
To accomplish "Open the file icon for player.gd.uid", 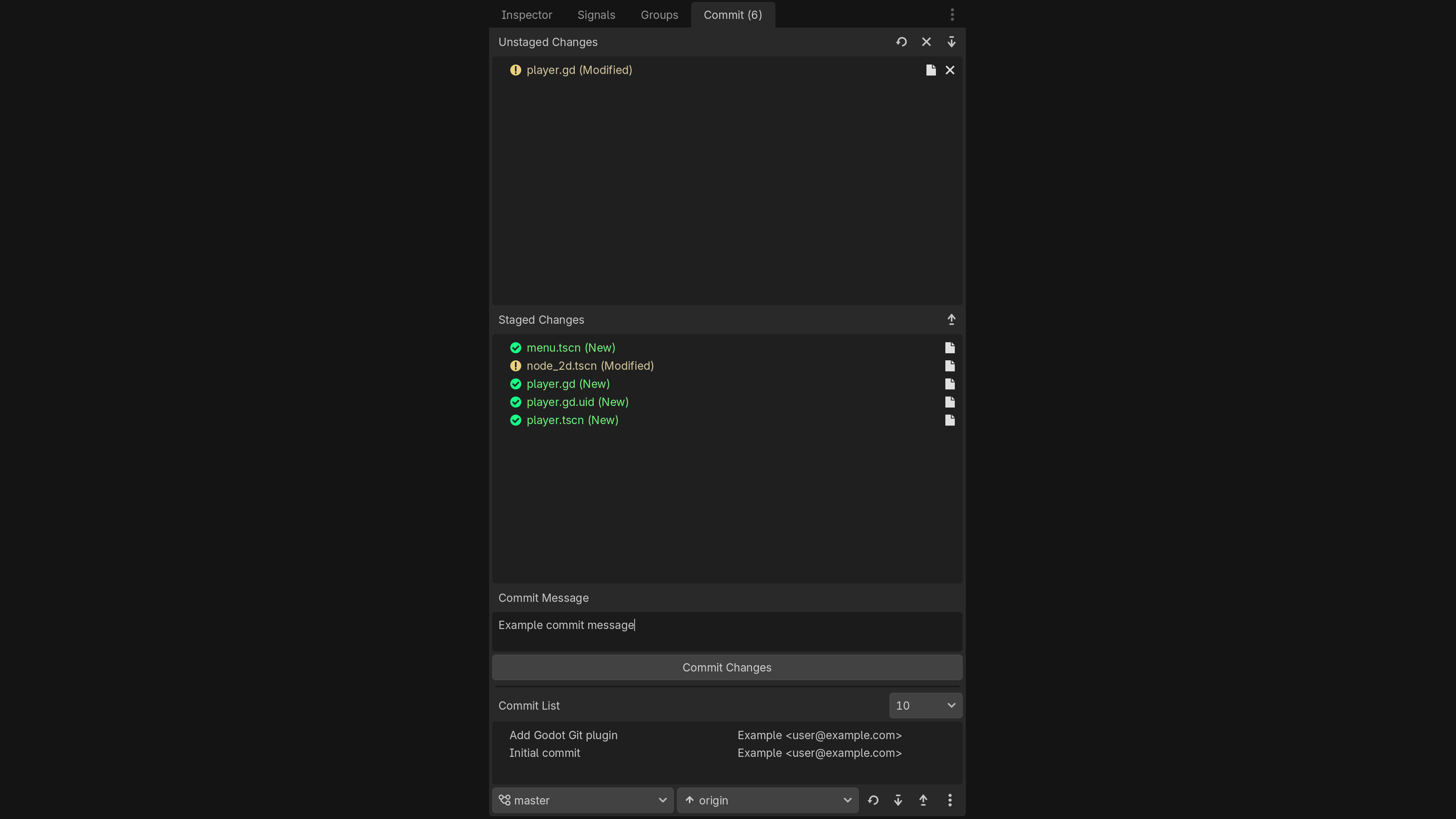I will 950,402.
